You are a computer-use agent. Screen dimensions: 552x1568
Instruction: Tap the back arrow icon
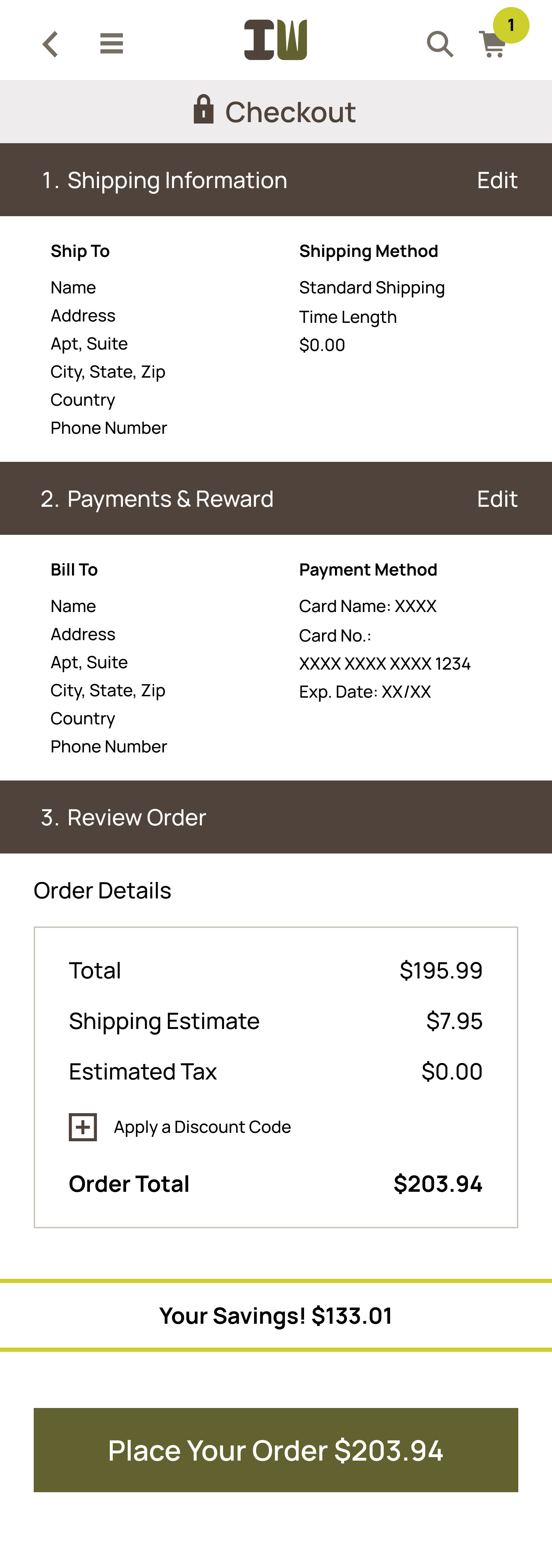(51, 45)
